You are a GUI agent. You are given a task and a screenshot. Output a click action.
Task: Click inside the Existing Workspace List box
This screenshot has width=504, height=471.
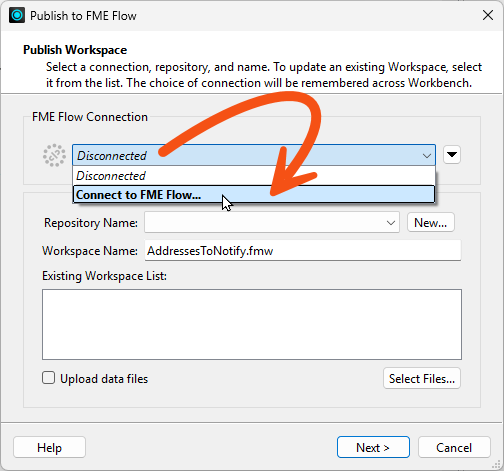[x=252, y=324]
